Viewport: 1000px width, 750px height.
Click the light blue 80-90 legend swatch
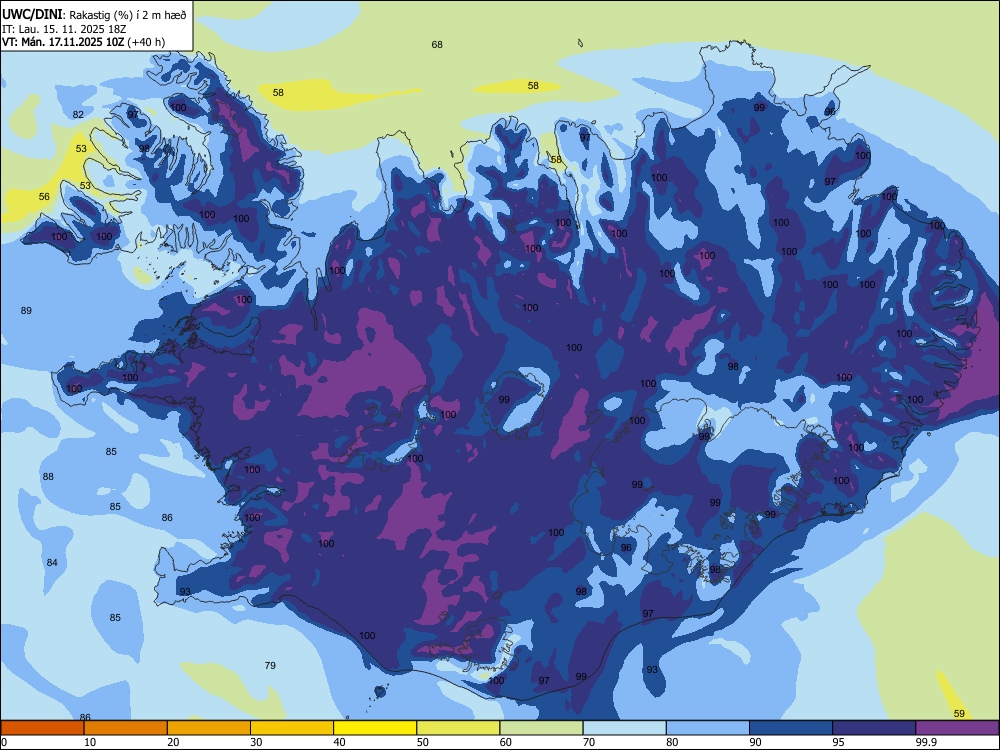click(708, 728)
